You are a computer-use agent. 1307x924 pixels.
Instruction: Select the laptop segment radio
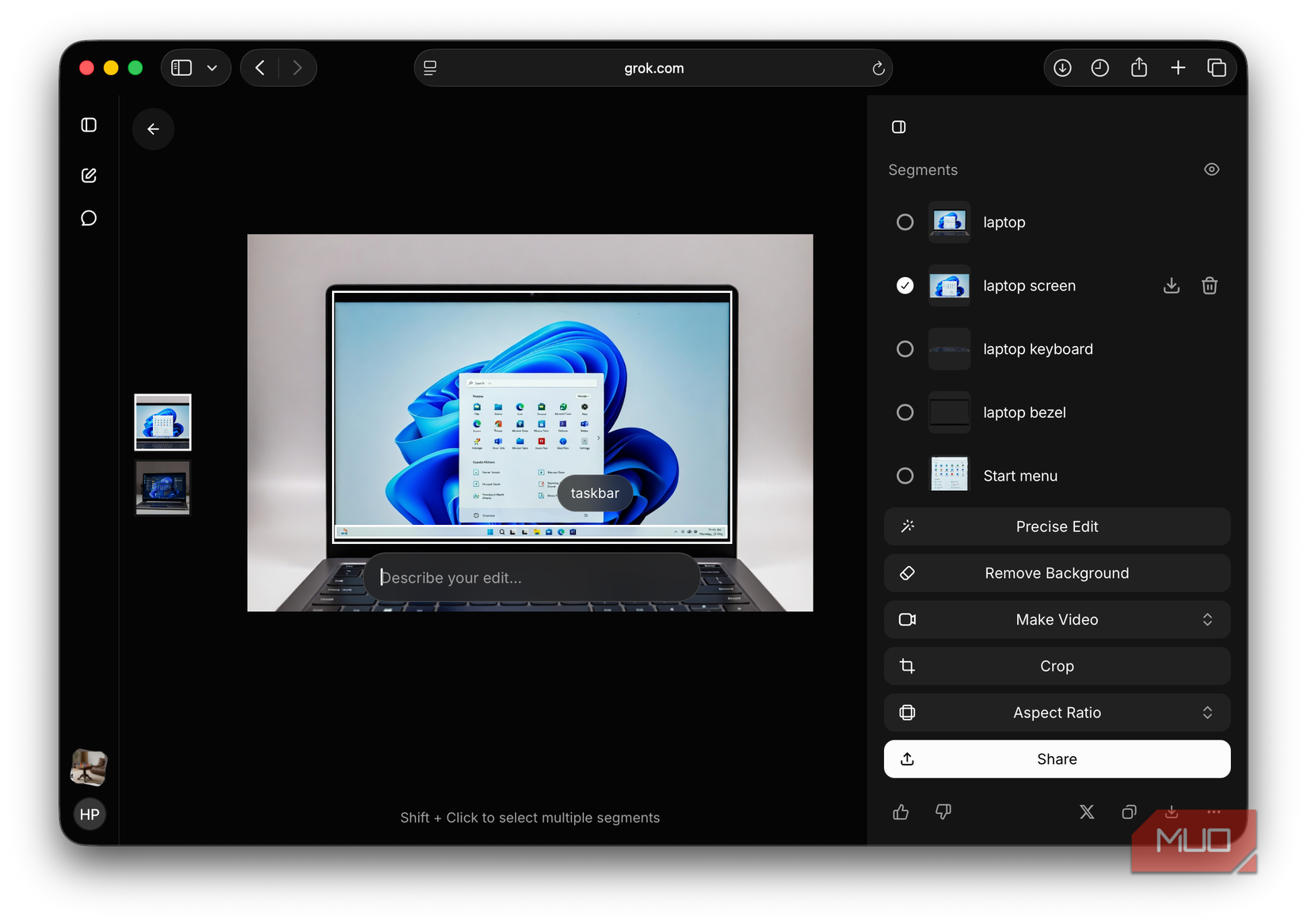click(905, 222)
